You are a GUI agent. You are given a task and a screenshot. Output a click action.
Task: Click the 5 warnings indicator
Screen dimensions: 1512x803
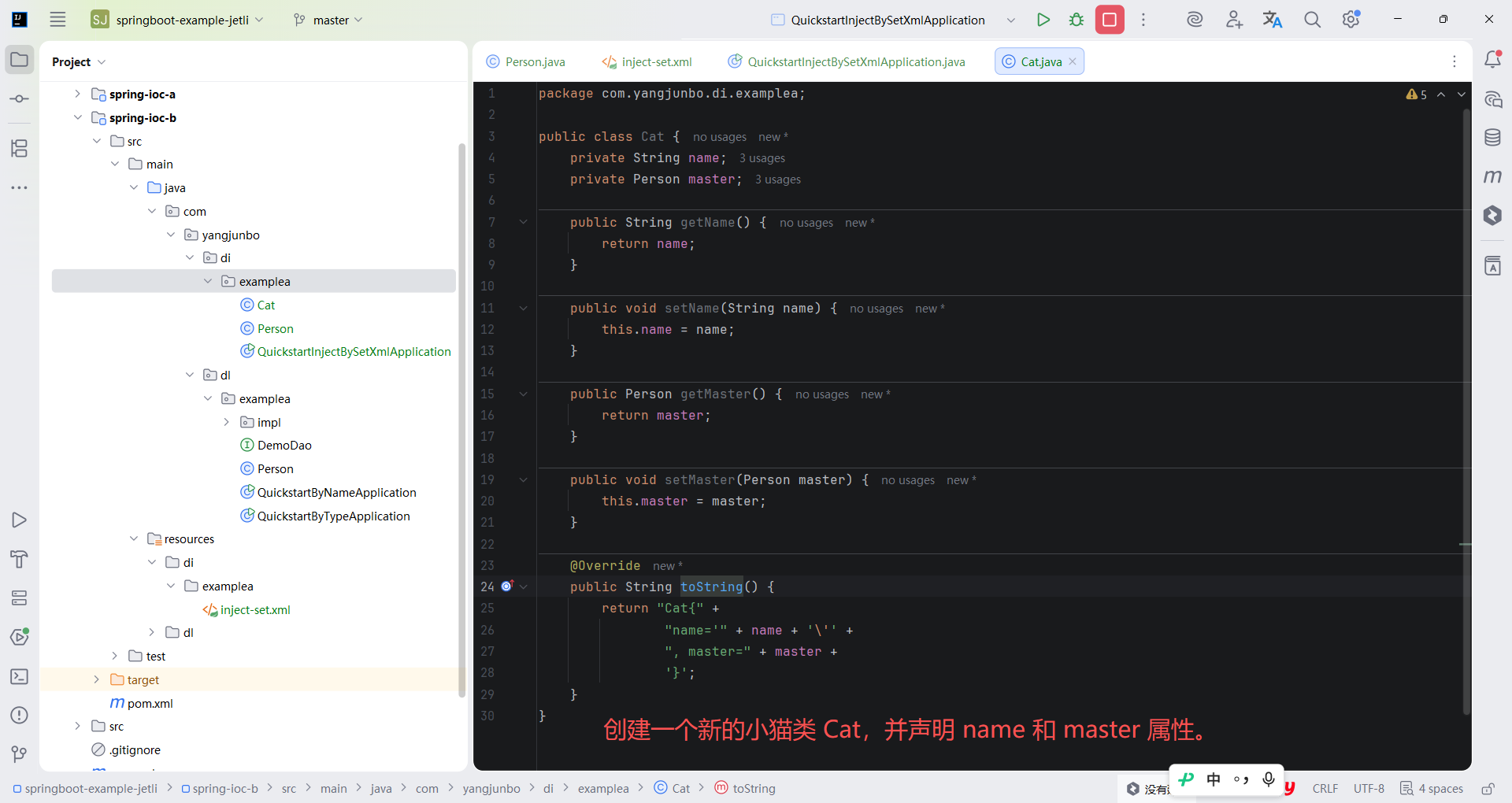[1416, 94]
